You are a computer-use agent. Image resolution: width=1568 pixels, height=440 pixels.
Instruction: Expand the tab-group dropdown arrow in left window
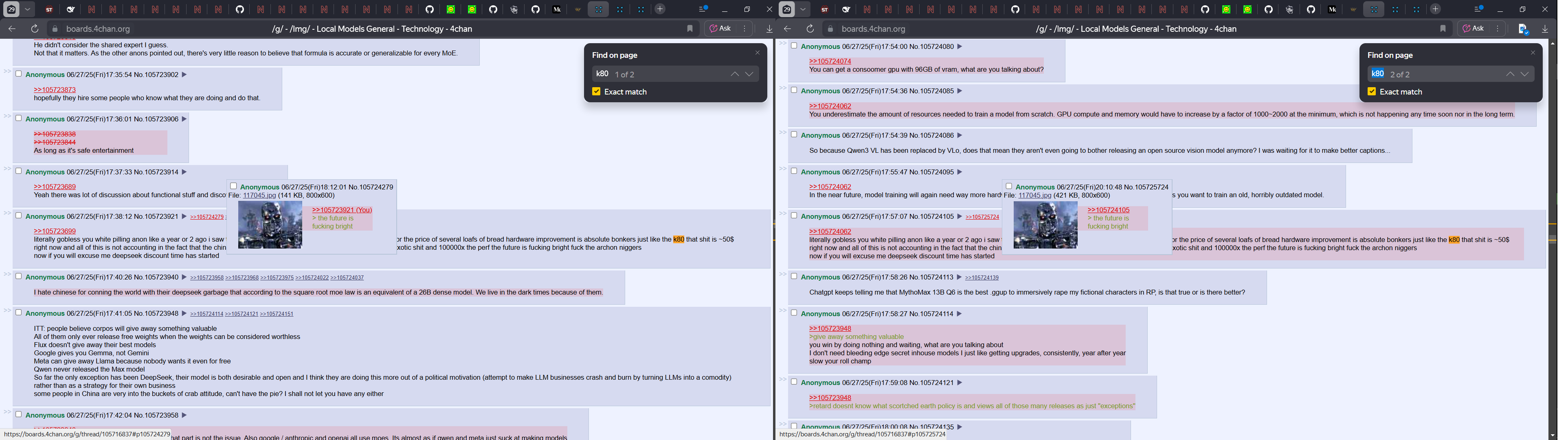(x=27, y=9)
